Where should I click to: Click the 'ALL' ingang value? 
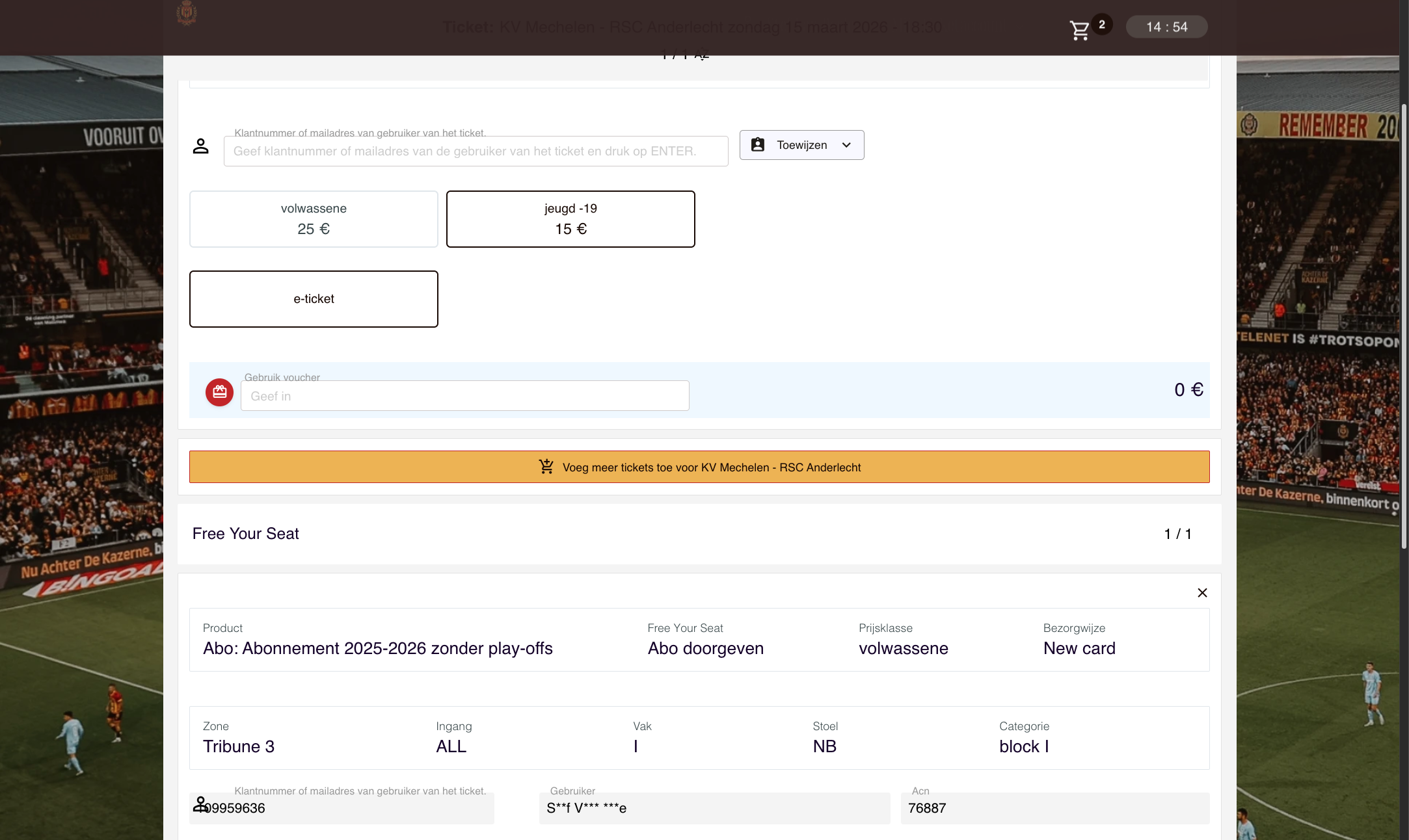(x=451, y=746)
